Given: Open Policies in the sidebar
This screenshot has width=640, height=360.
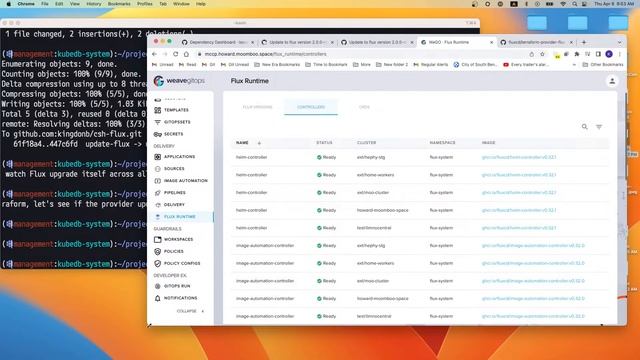Looking at the screenshot, I should (x=173, y=251).
